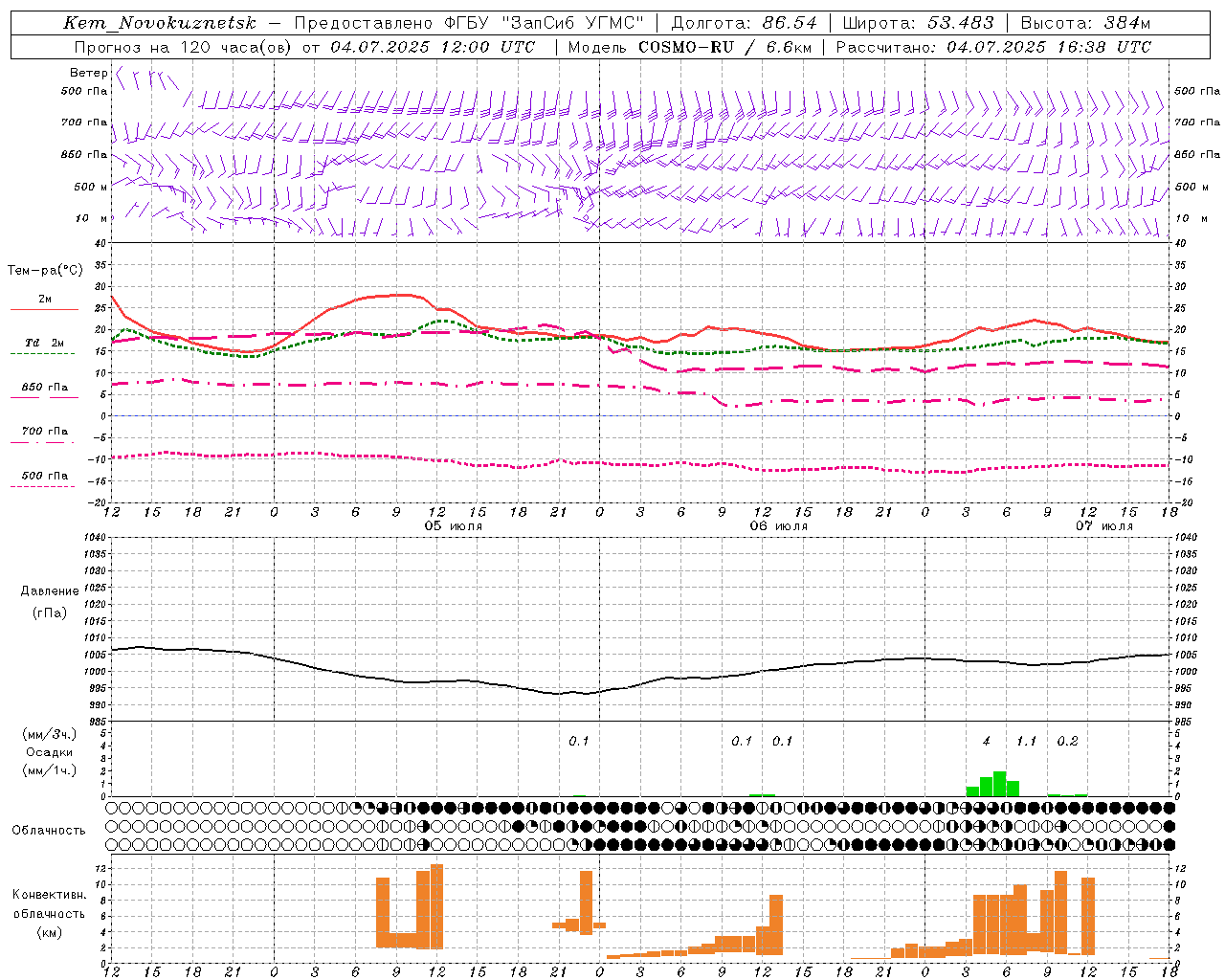Click the 'Облачность' cloud cover label
This screenshot has width=1225, height=980.
[x=49, y=830]
